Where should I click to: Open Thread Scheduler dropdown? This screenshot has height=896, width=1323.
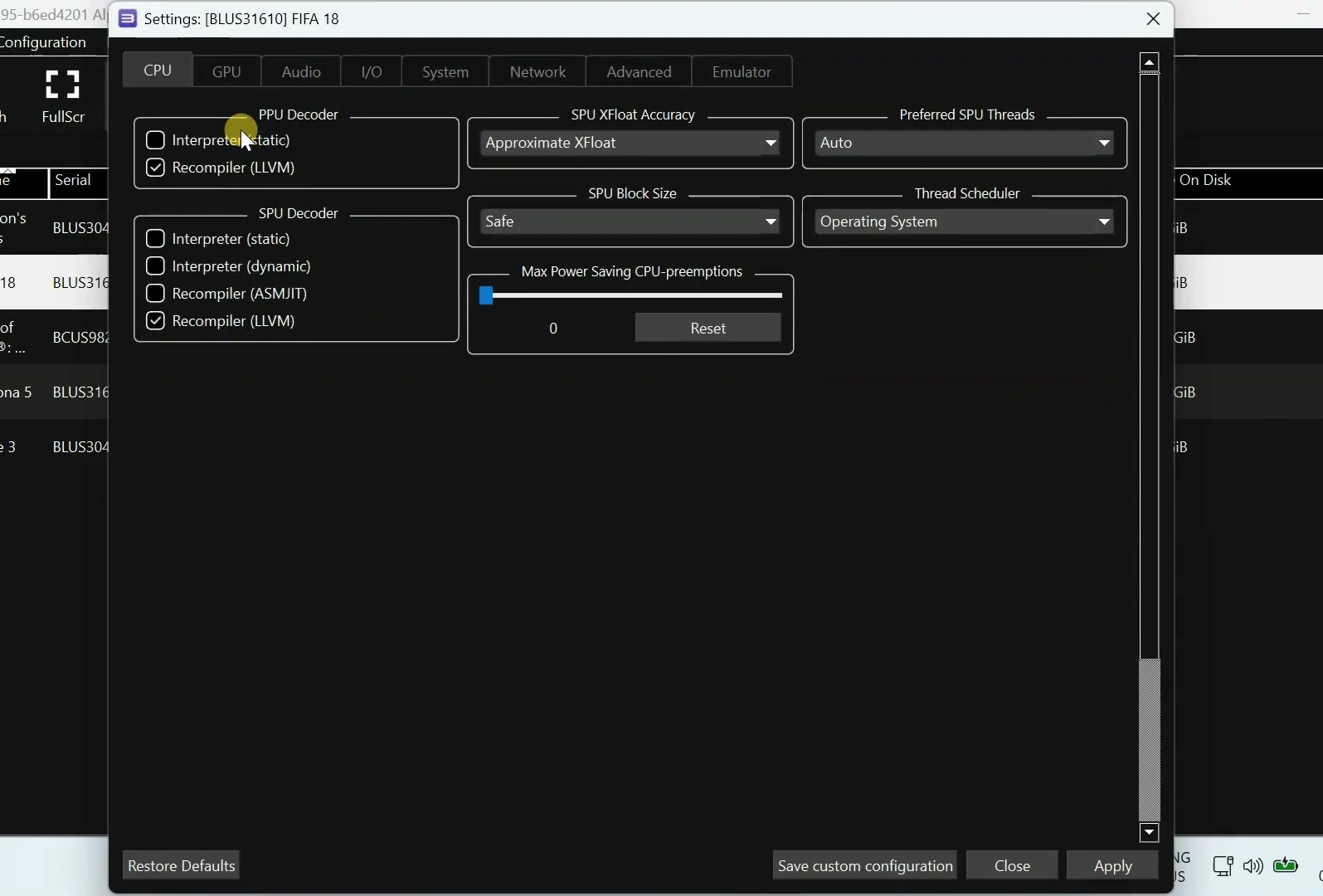coord(965,222)
